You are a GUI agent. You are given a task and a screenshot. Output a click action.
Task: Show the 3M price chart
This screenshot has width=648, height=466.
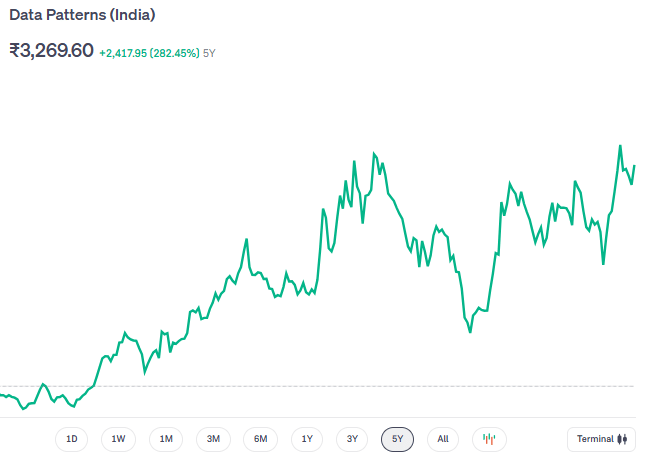pos(213,439)
